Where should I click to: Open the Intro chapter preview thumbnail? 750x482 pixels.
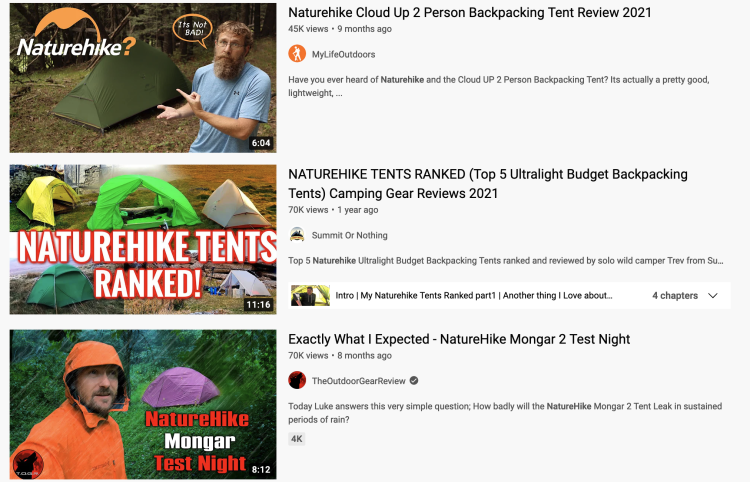tap(310, 296)
